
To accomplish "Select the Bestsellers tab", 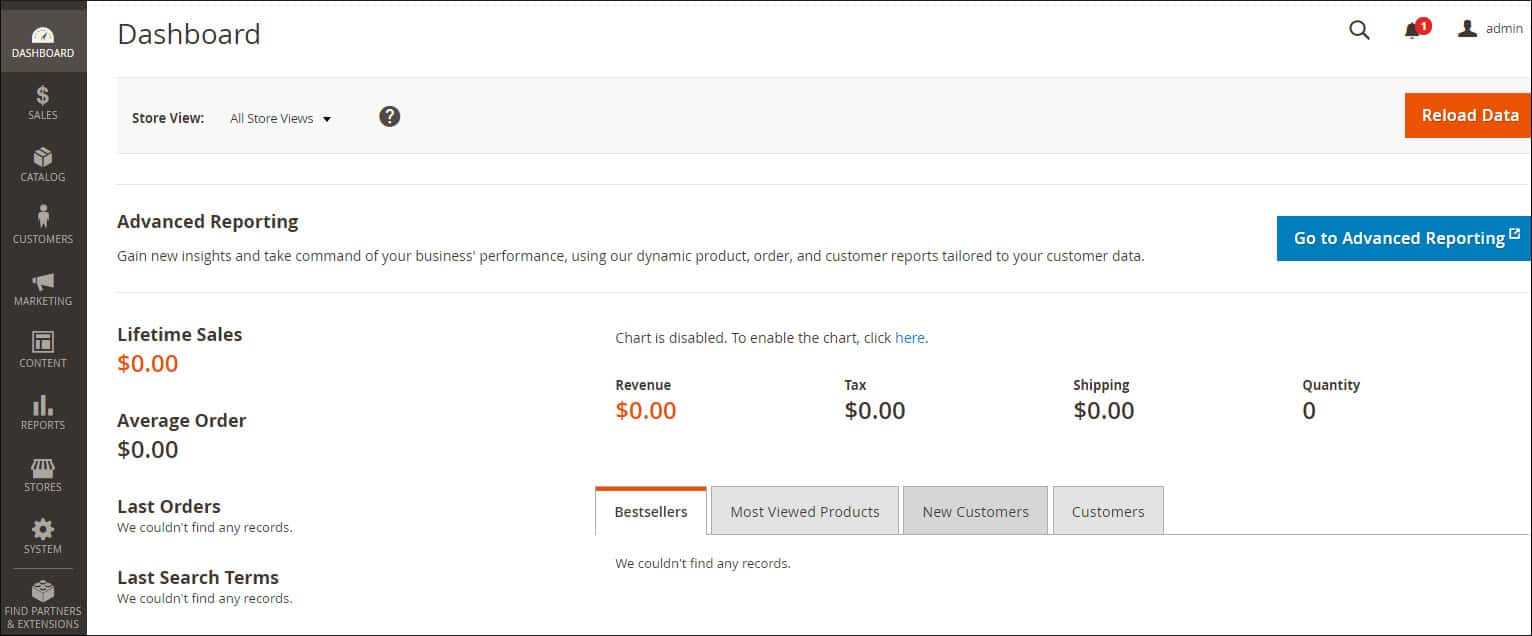I will (651, 511).
